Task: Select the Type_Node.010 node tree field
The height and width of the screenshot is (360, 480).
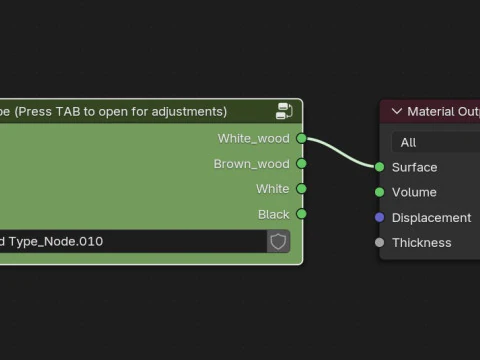Action: 133,241
